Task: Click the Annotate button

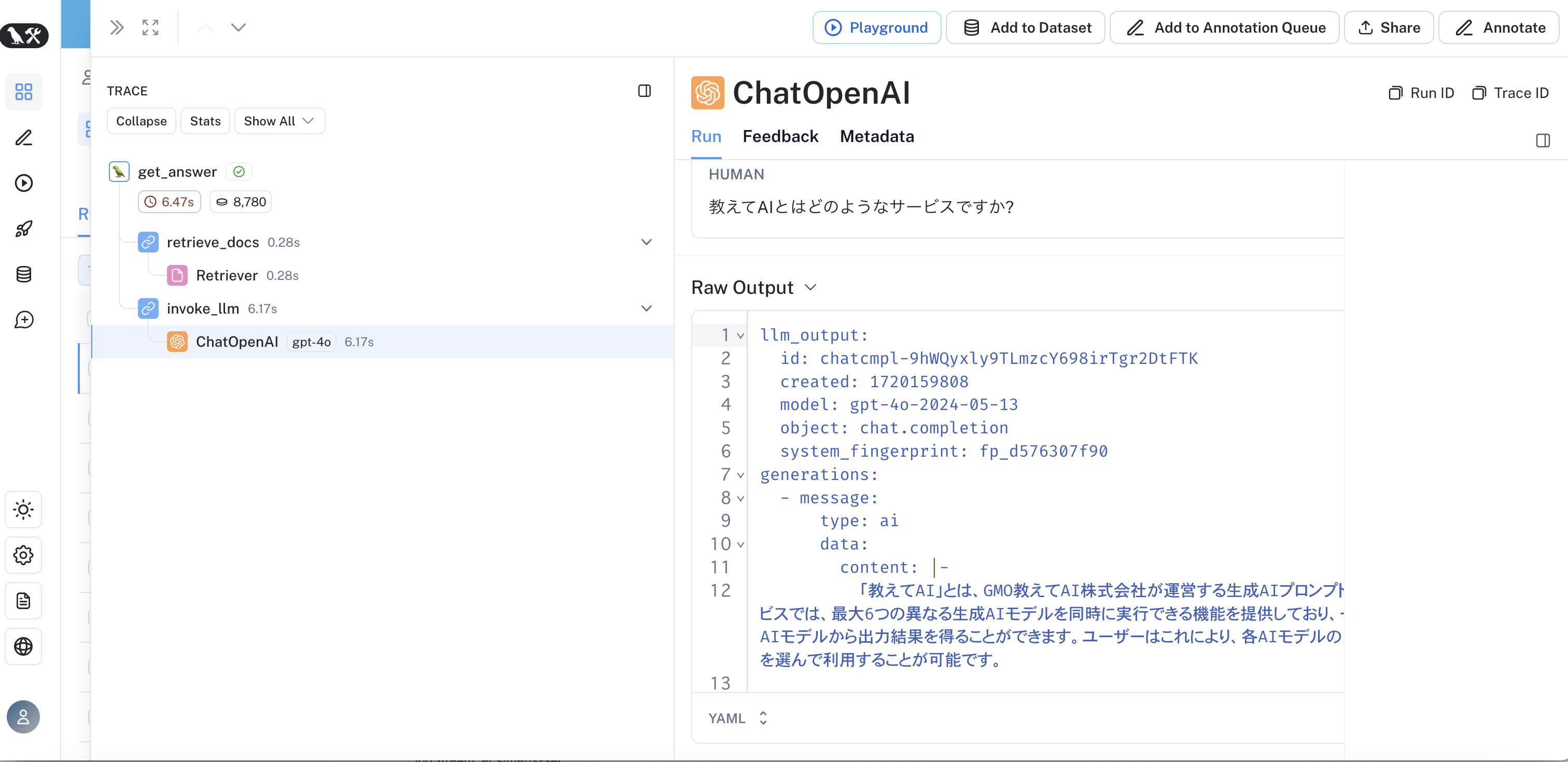Action: pyautogui.click(x=1499, y=27)
